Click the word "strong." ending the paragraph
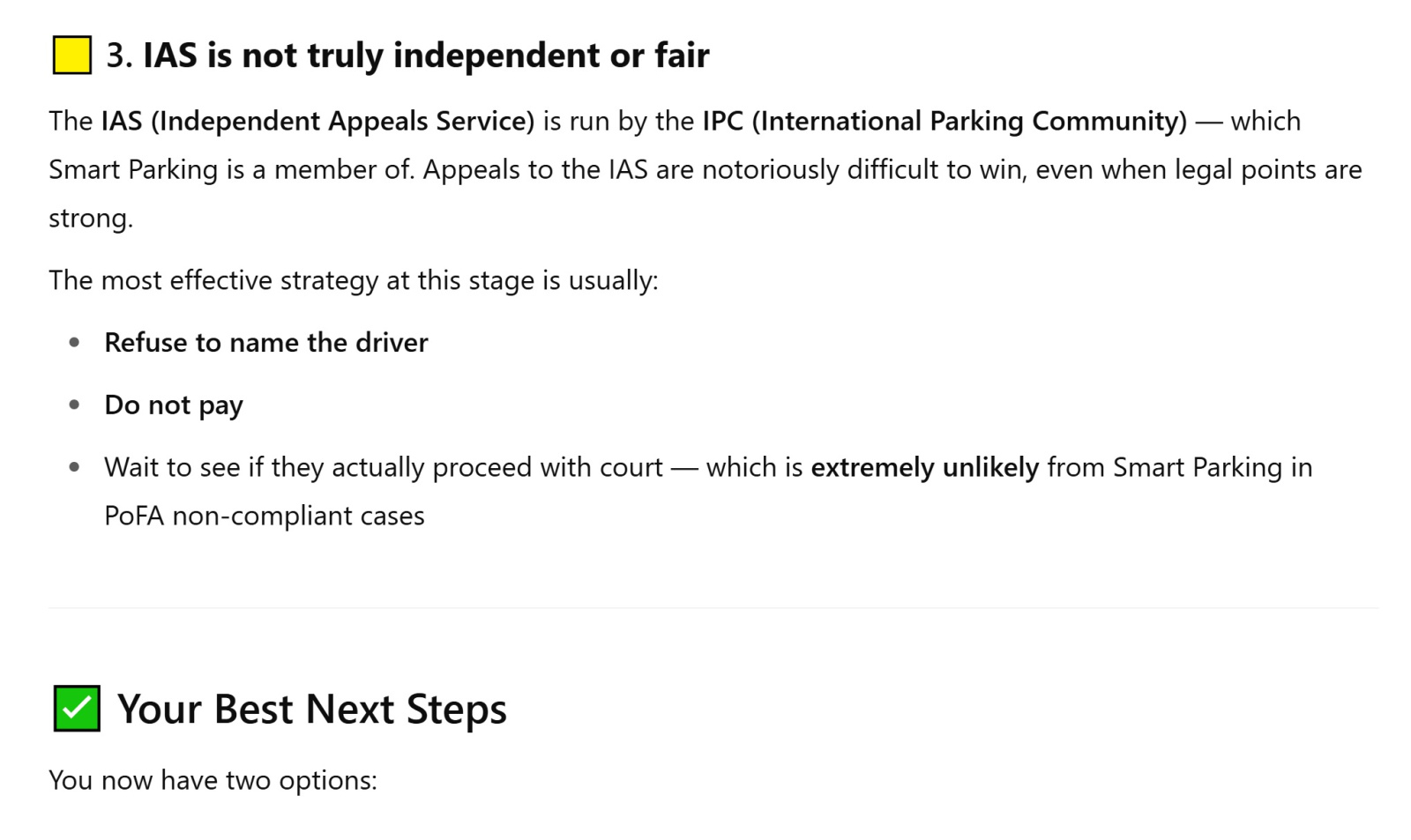Viewport: 1411px width, 840px height. 91,218
